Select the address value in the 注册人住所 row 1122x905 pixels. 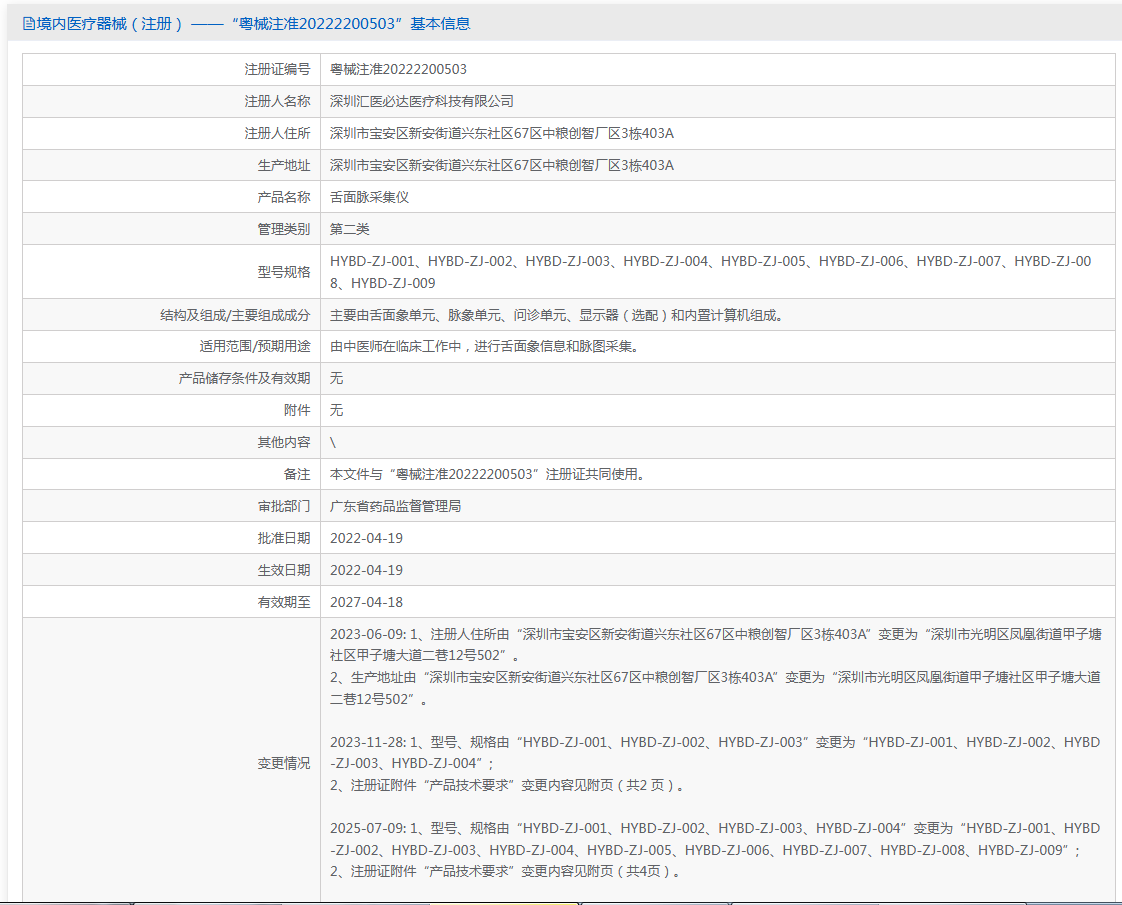[502, 134]
